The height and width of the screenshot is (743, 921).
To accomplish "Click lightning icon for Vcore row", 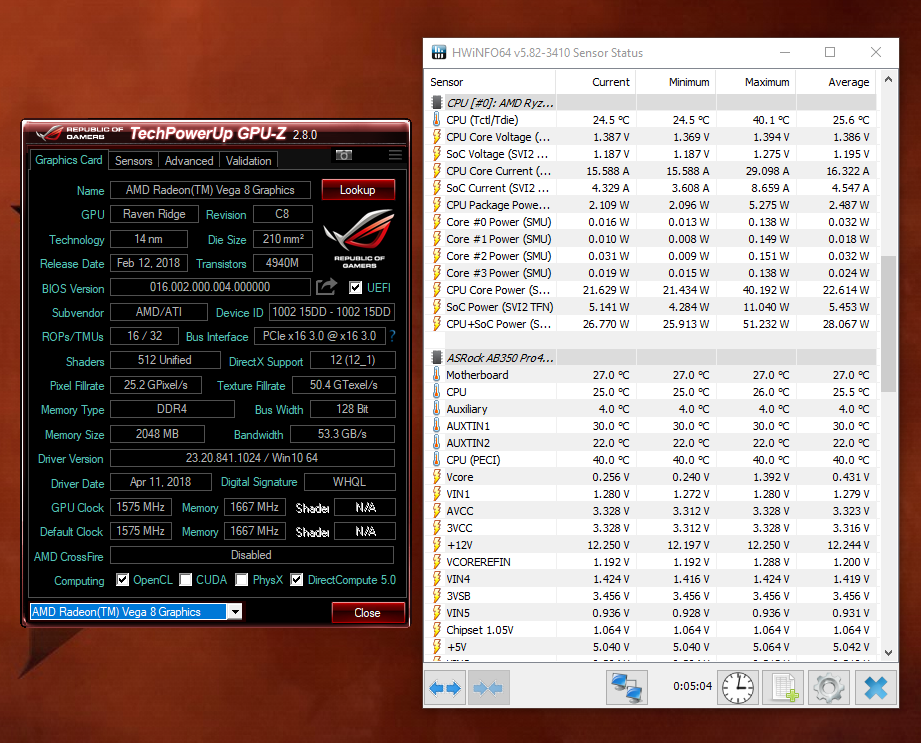I will 436,477.
